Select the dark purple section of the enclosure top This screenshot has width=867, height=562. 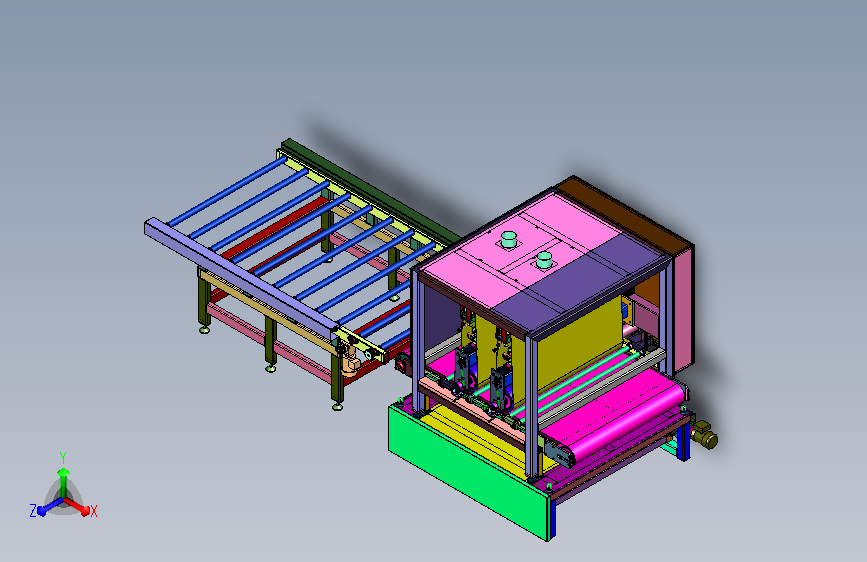tap(581, 285)
